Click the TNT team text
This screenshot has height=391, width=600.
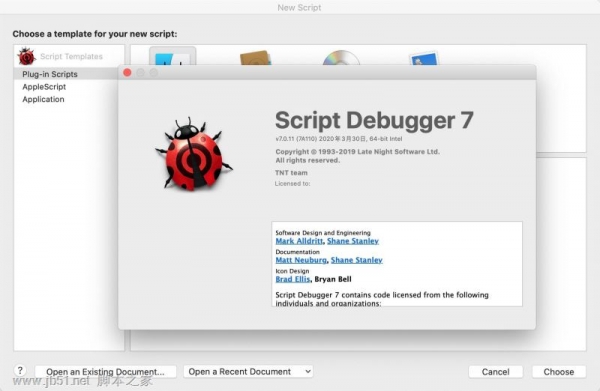point(291,173)
